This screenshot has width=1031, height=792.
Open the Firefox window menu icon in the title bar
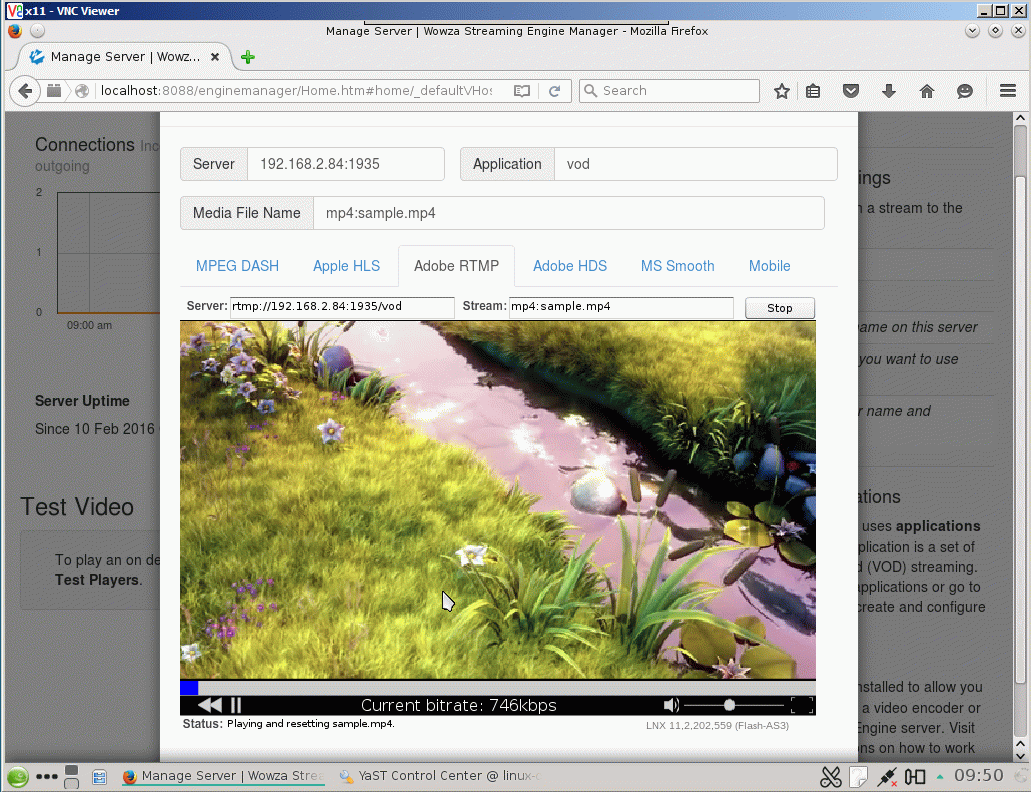(x=14, y=31)
